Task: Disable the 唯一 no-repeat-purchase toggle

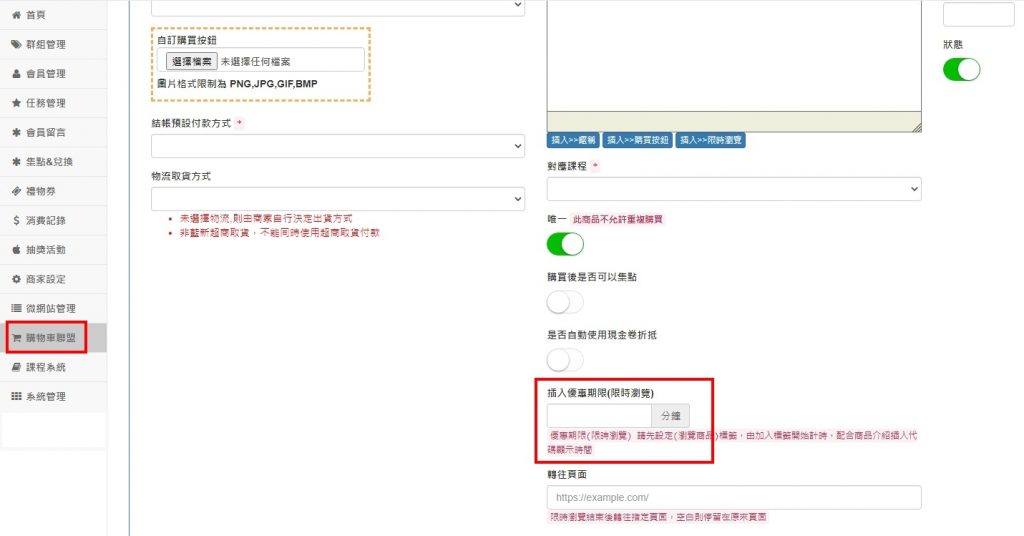Action: tap(565, 244)
